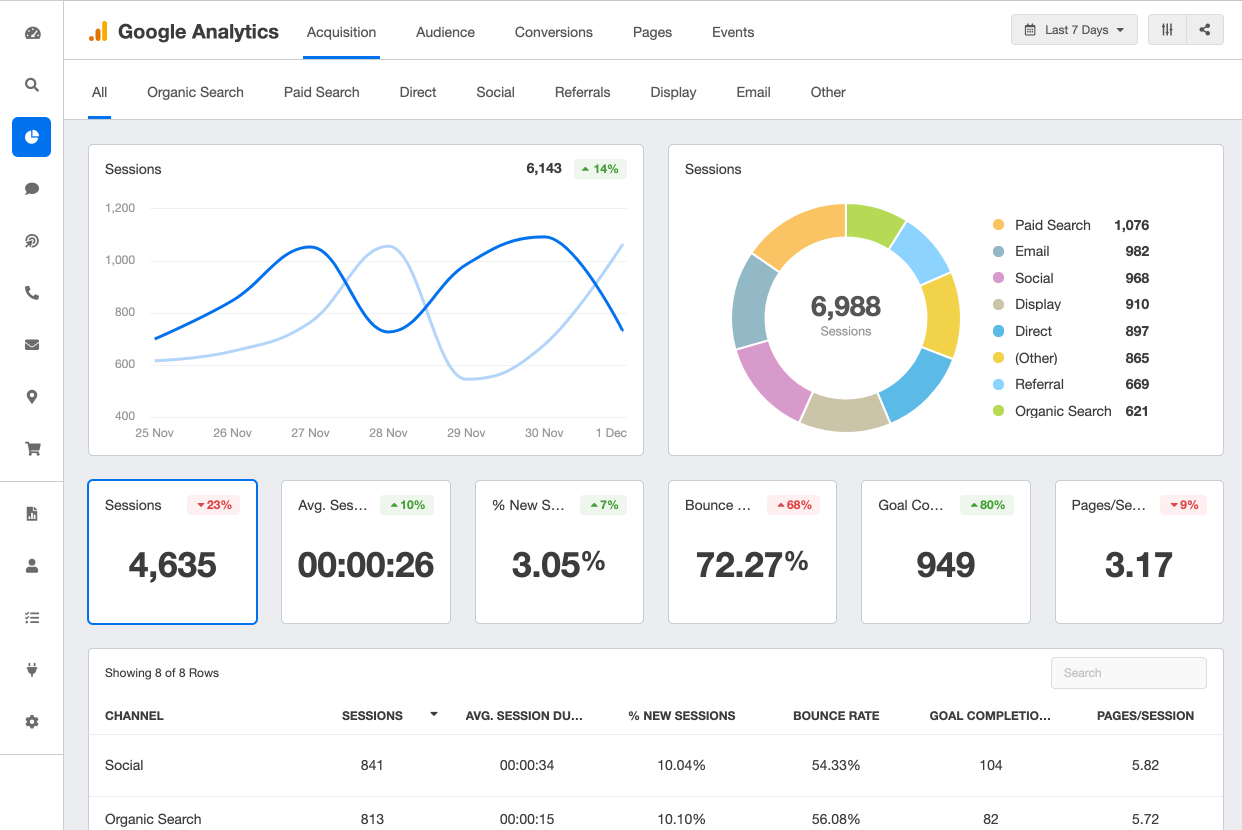This screenshot has height=830, width=1242.
Task: Select the Organic Search channel tab
Action: 195,92
